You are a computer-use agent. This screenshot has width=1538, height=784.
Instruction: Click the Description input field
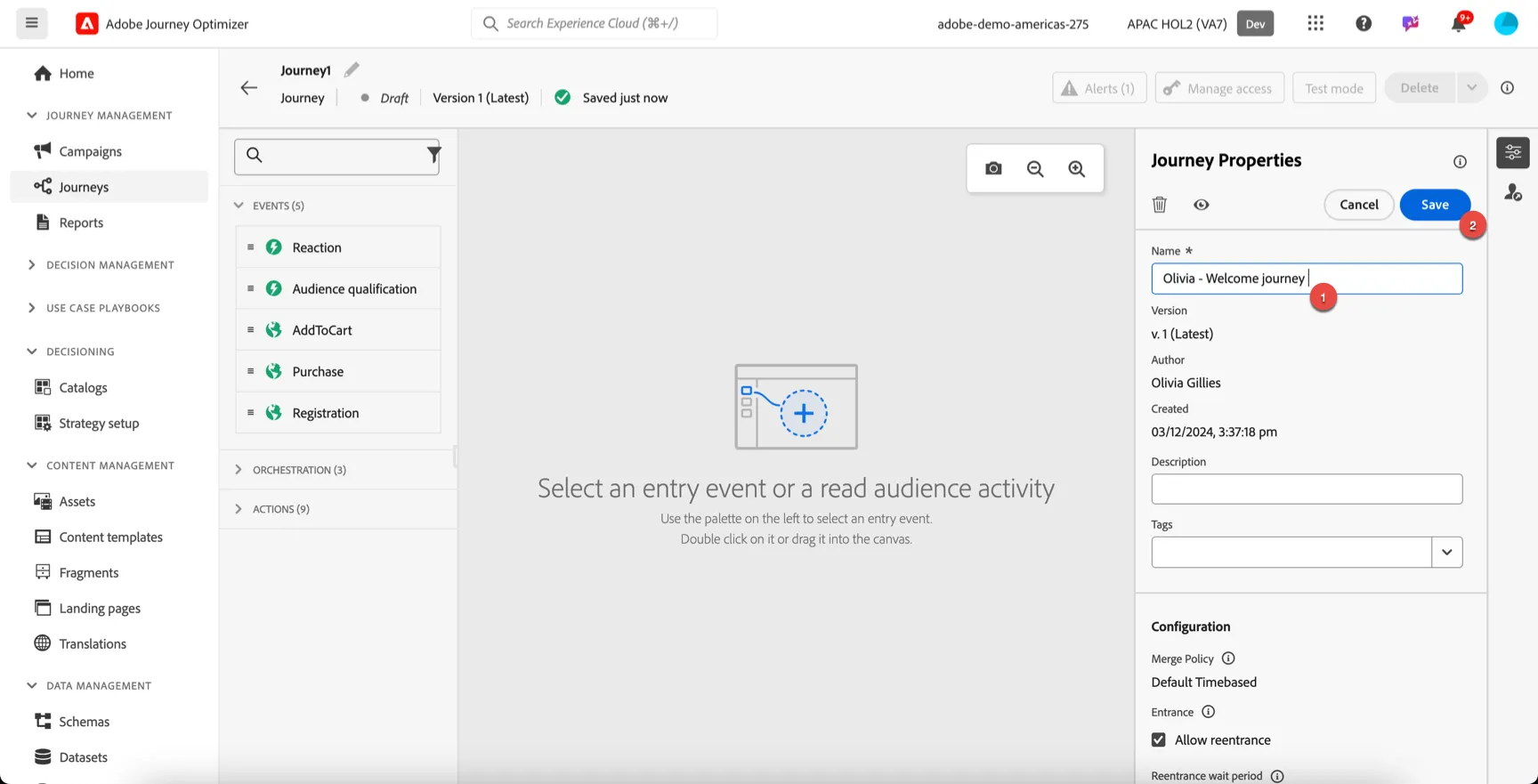(x=1307, y=489)
